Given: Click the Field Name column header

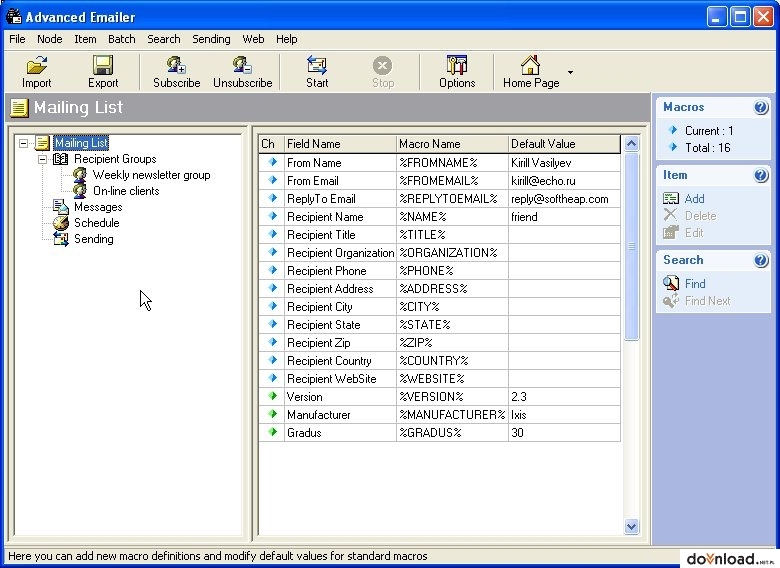Looking at the screenshot, I should coord(340,144).
